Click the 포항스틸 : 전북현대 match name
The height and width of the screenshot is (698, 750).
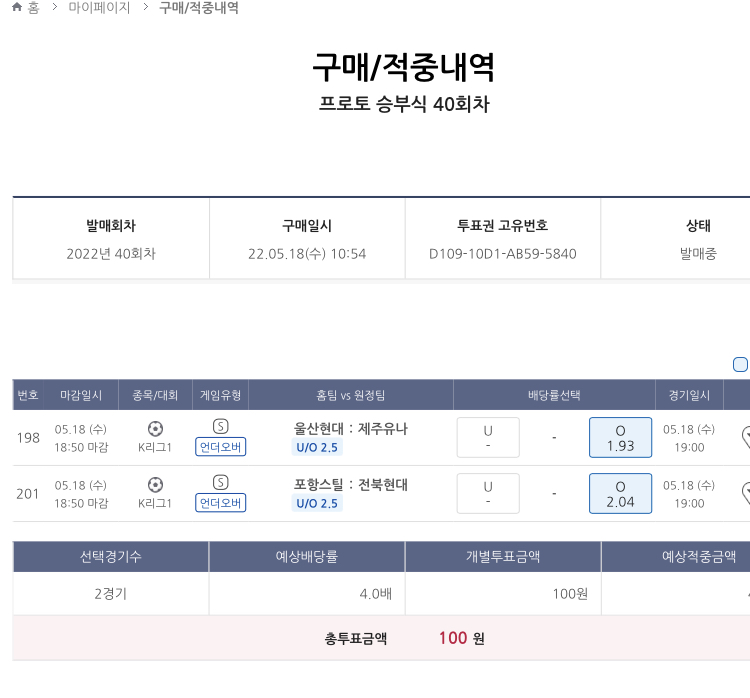(351, 485)
